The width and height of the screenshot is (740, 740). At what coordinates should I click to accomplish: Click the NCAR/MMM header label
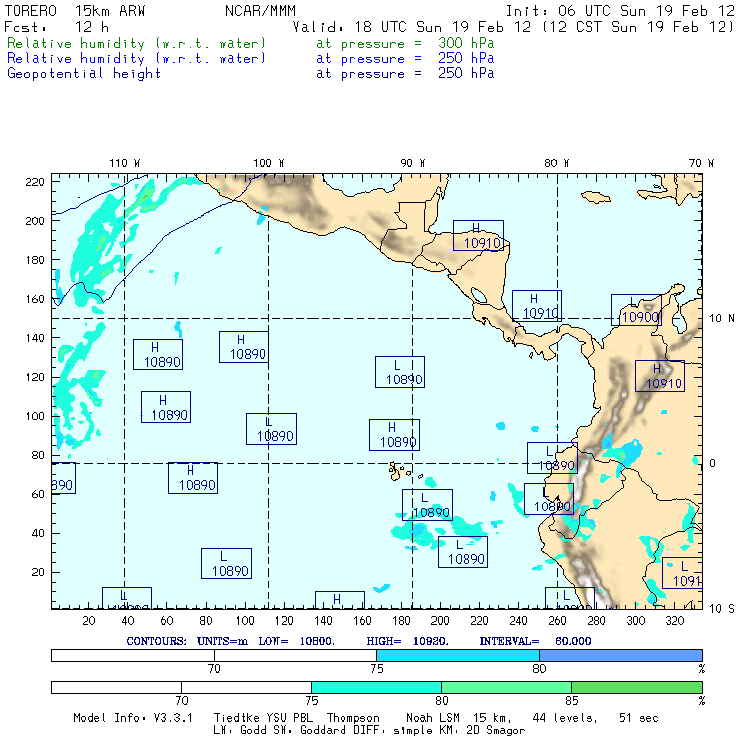(260, 11)
